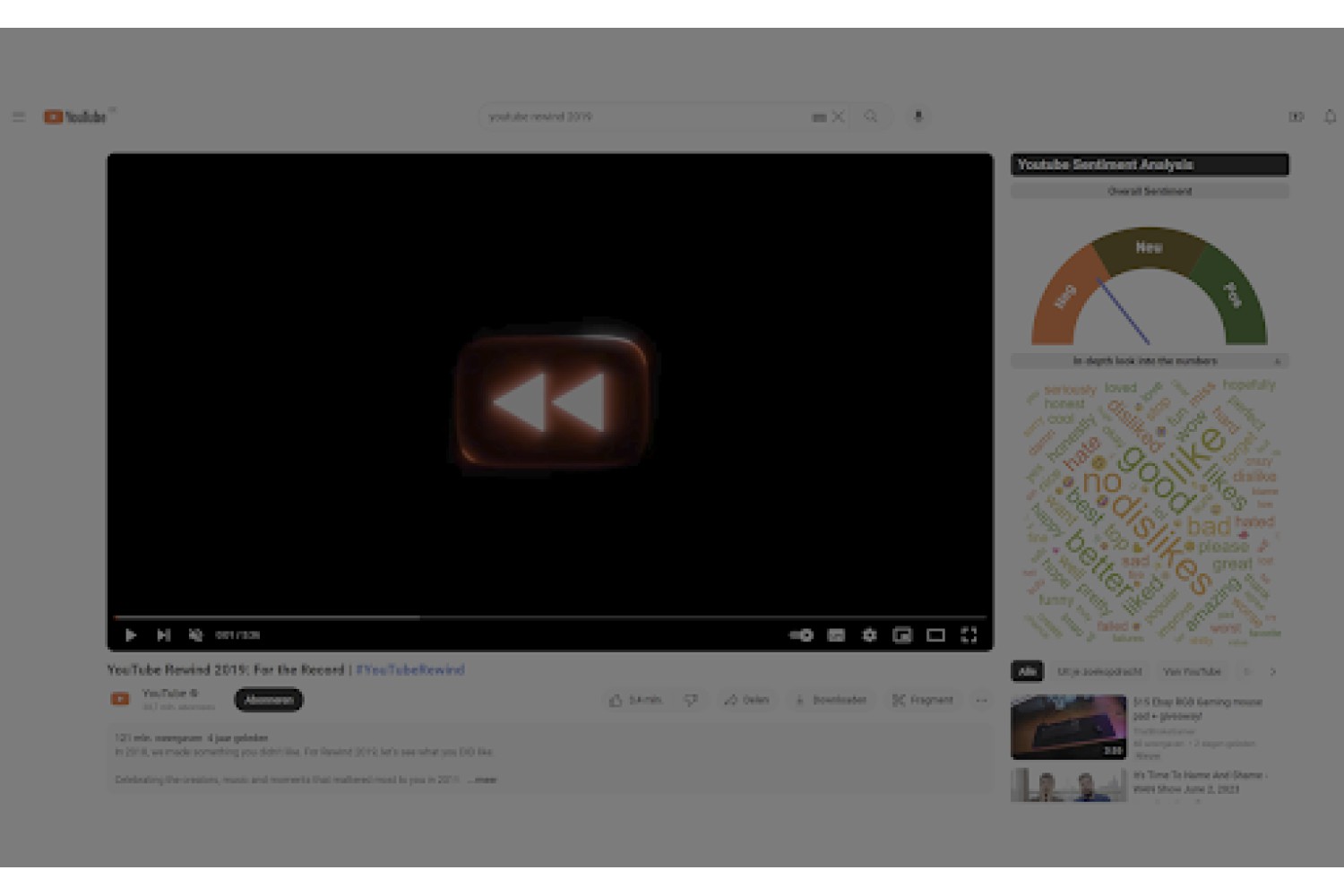The width and height of the screenshot is (1344, 896).
Task: Click the word 'good' in the word cloud
Action: [x=1156, y=478]
